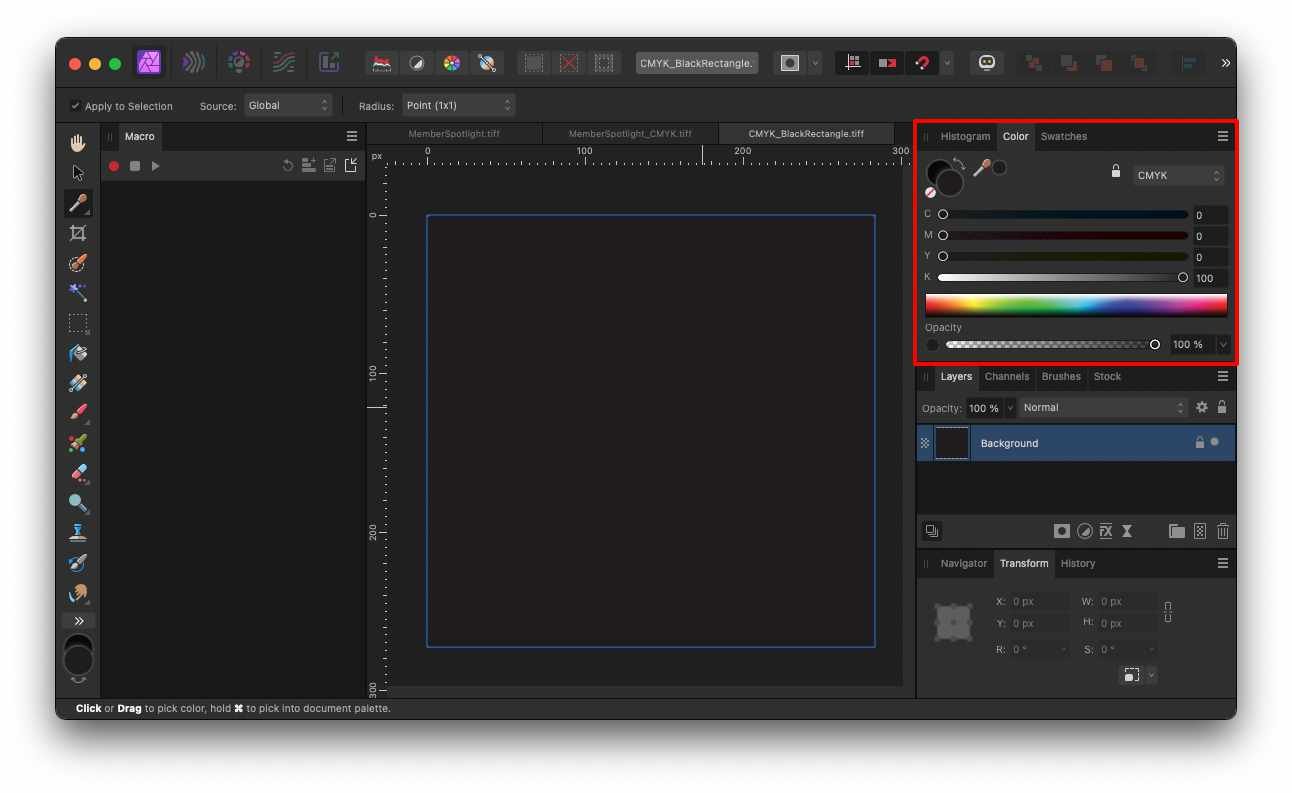Image resolution: width=1292 pixels, height=793 pixels.
Task: Open the Tone Mapping Persona
Action: click(x=283, y=63)
